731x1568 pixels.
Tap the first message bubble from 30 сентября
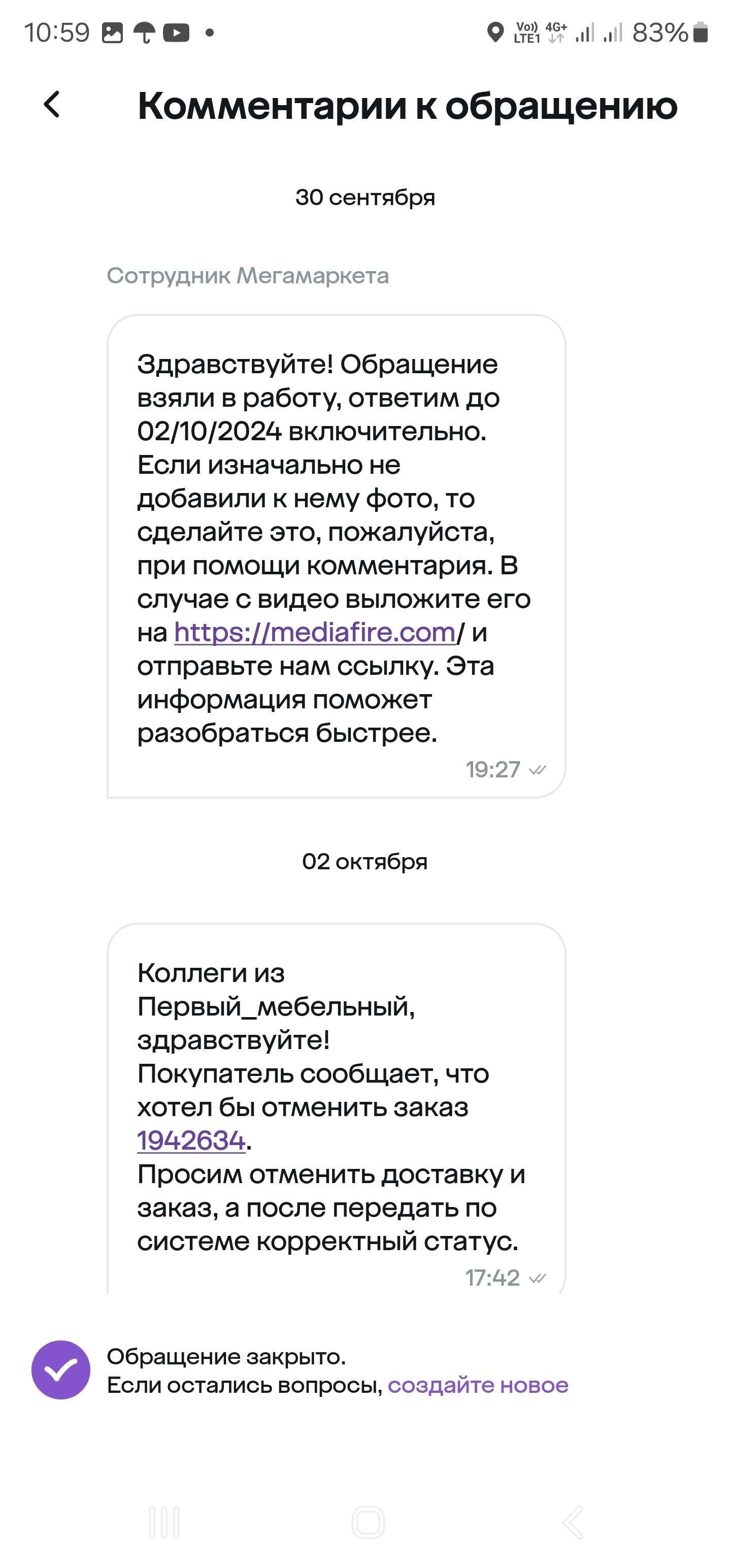[x=336, y=548]
